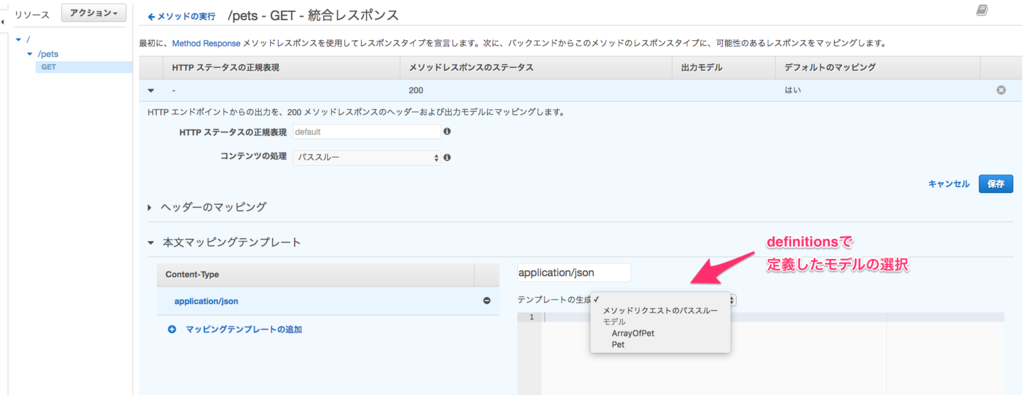
Task: Click the HTTP status regex input field
Action: [x=366, y=131]
